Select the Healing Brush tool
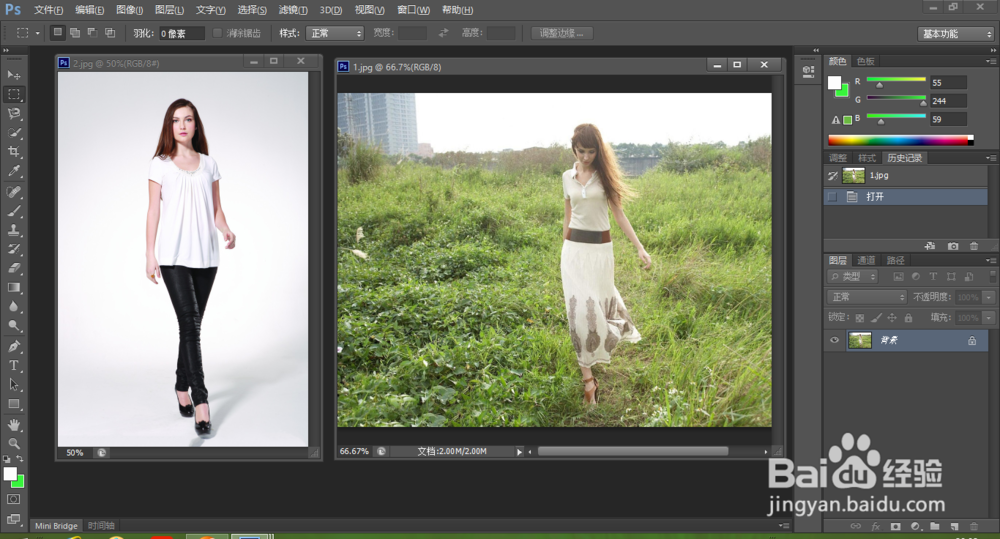1000x539 pixels. coord(13,192)
